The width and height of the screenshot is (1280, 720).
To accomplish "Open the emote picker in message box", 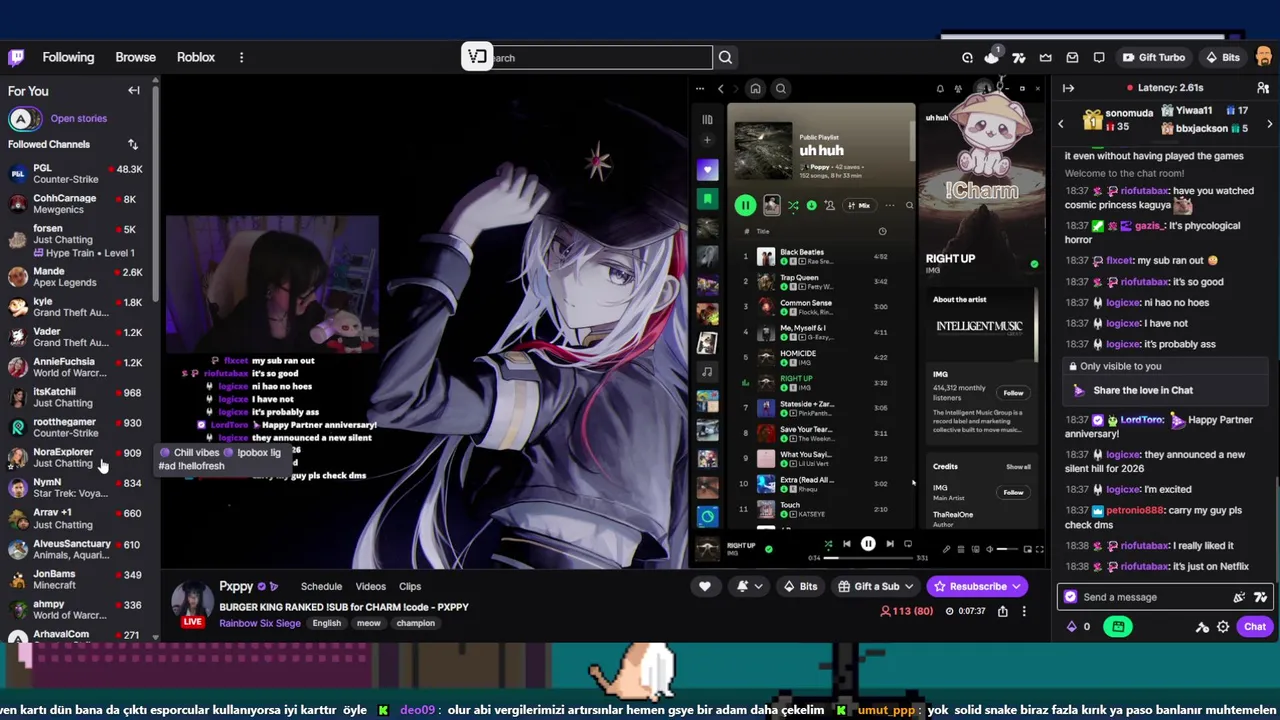I will pos(1239,597).
